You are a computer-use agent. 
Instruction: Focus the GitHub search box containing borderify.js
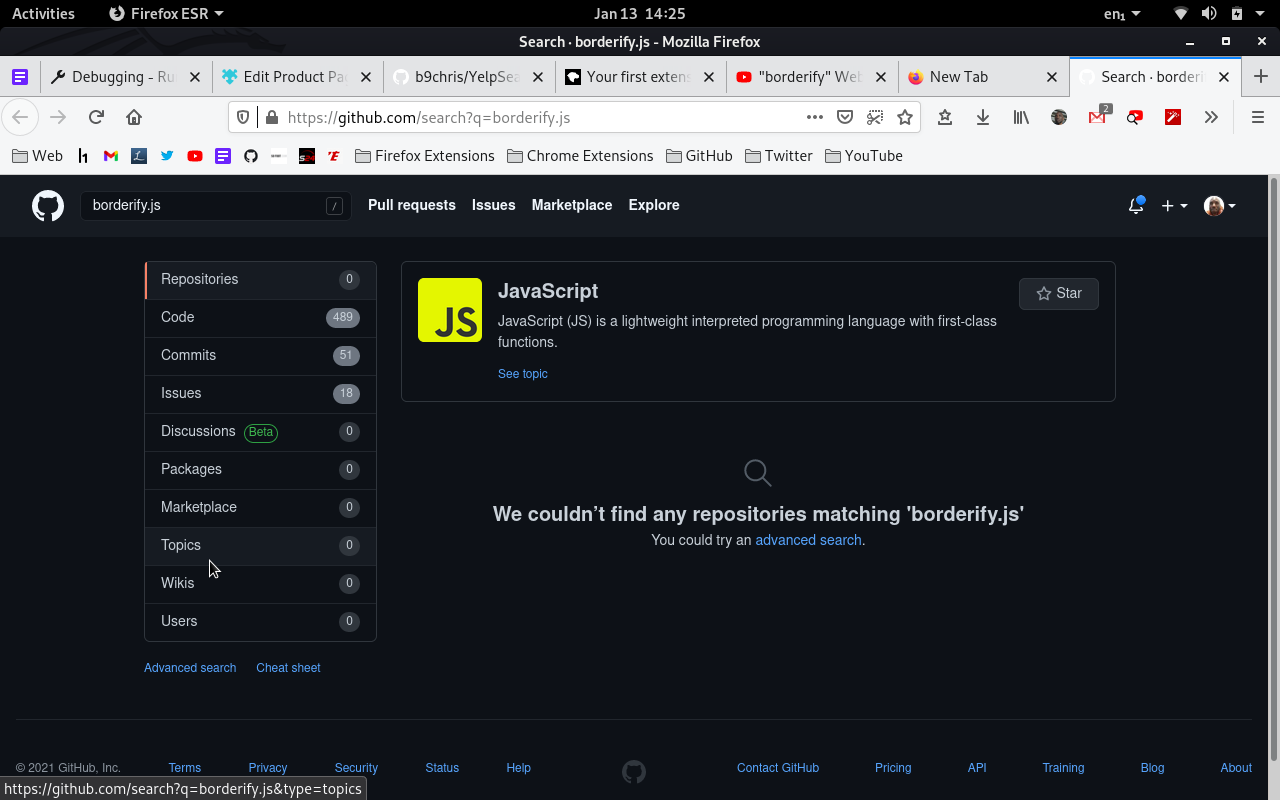point(216,205)
